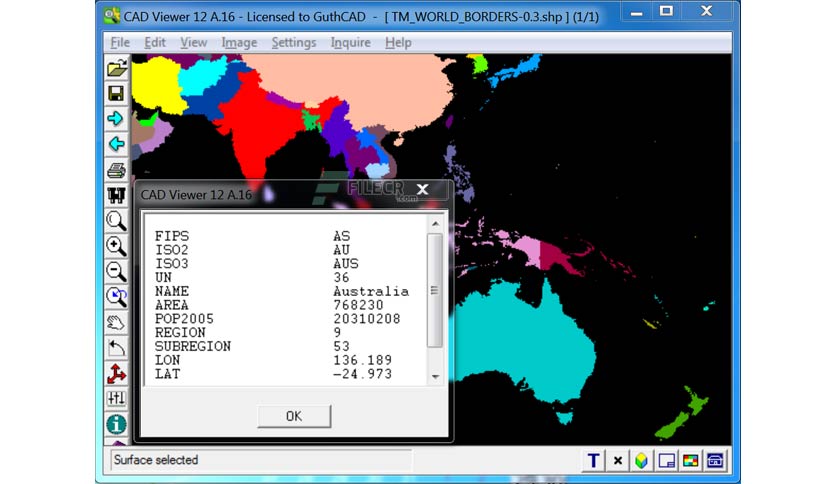Click the window layout icon in status bar
This screenshot has width=836, height=484.
coord(666,461)
